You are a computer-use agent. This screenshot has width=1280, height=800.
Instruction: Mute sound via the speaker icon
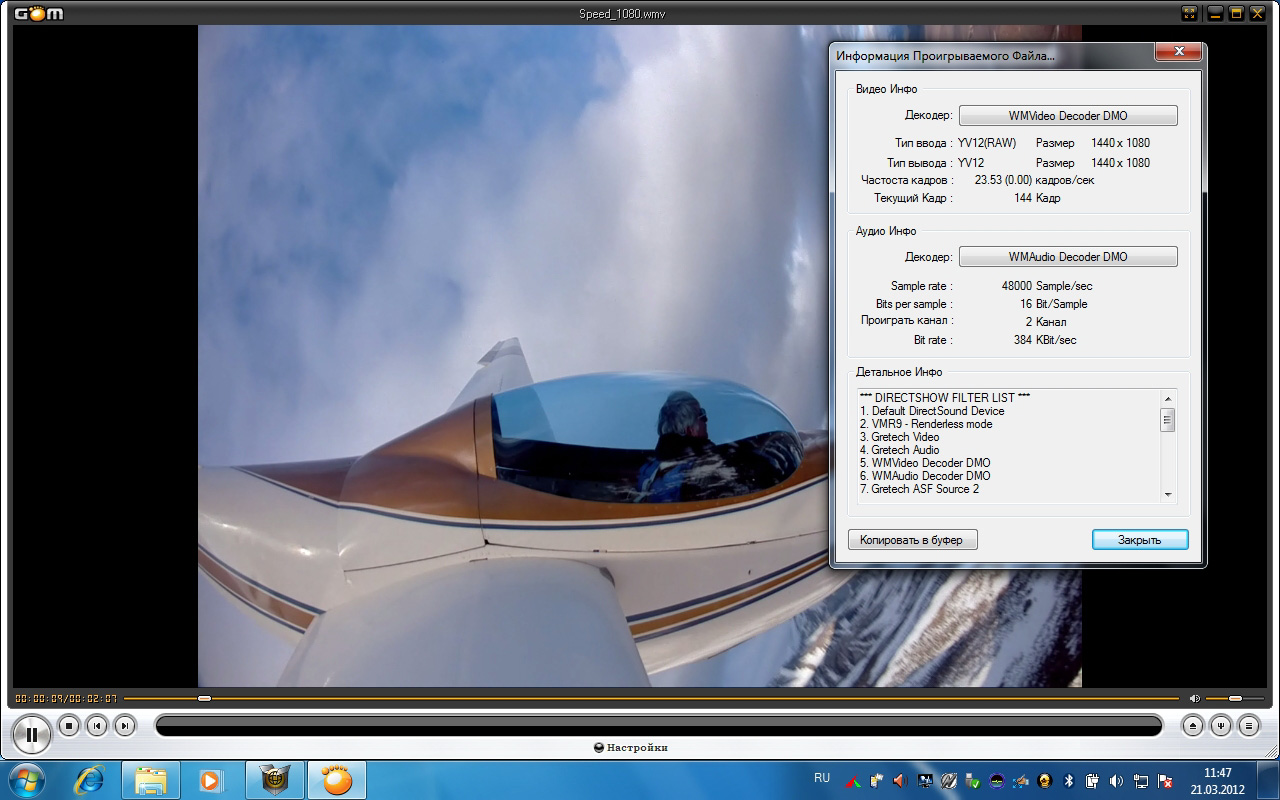(x=1194, y=698)
